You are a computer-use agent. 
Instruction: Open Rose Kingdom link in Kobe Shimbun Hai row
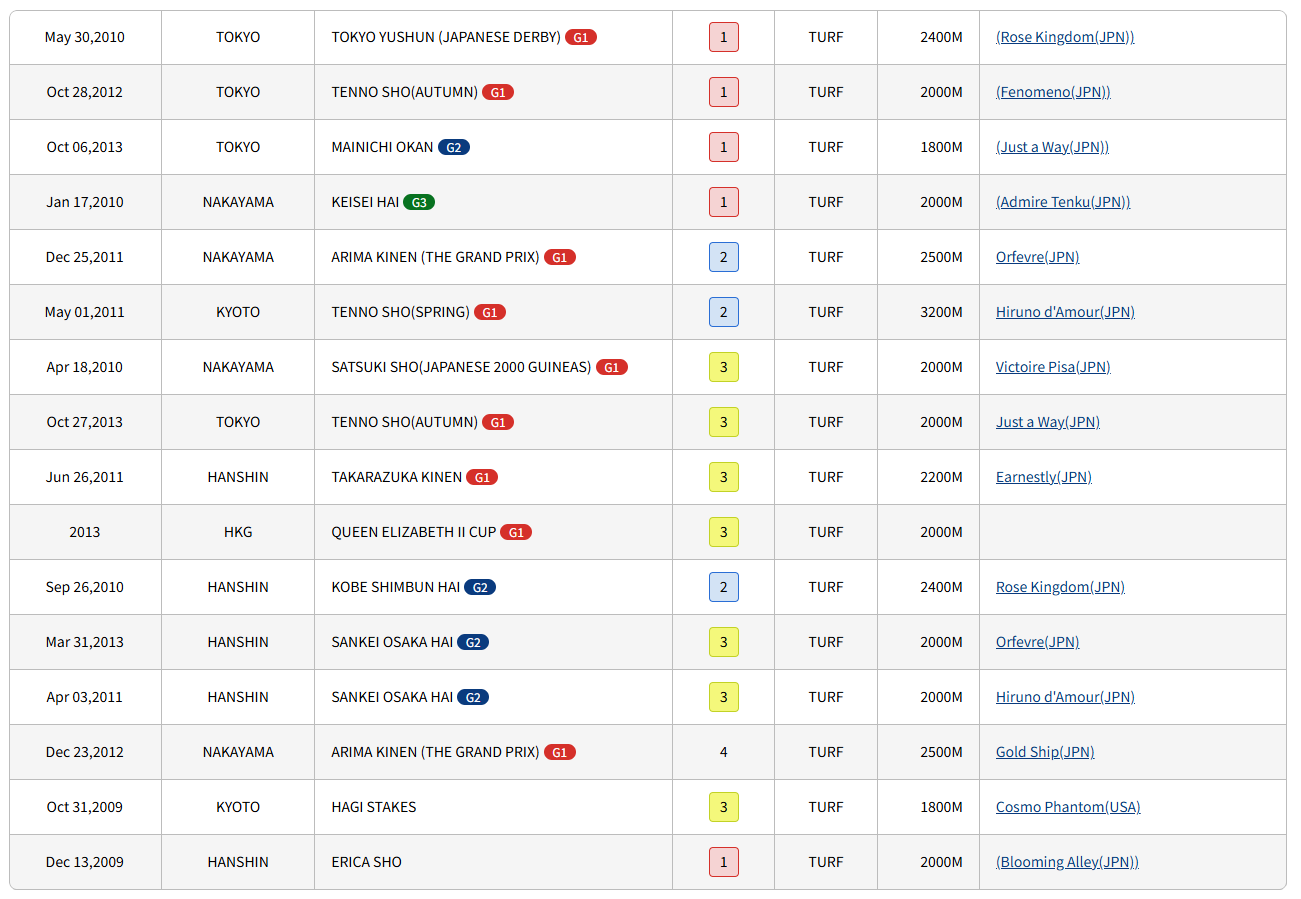tap(1060, 587)
